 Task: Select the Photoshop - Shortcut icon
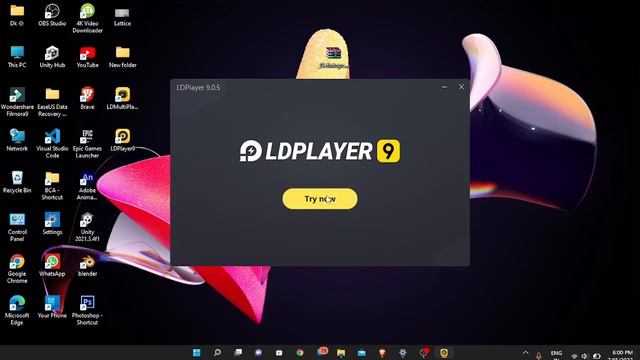coord(87,310)
